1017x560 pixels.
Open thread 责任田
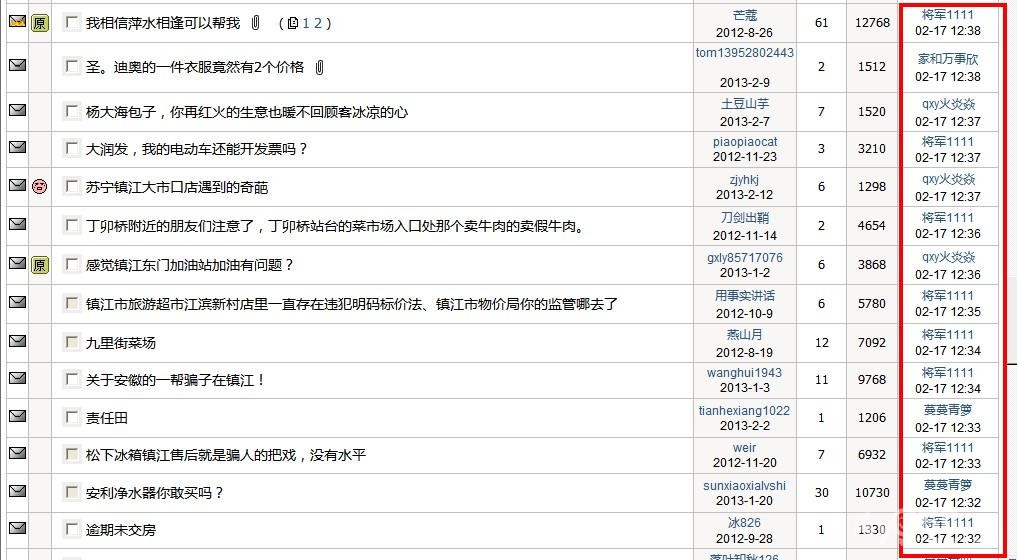(106, 417)
